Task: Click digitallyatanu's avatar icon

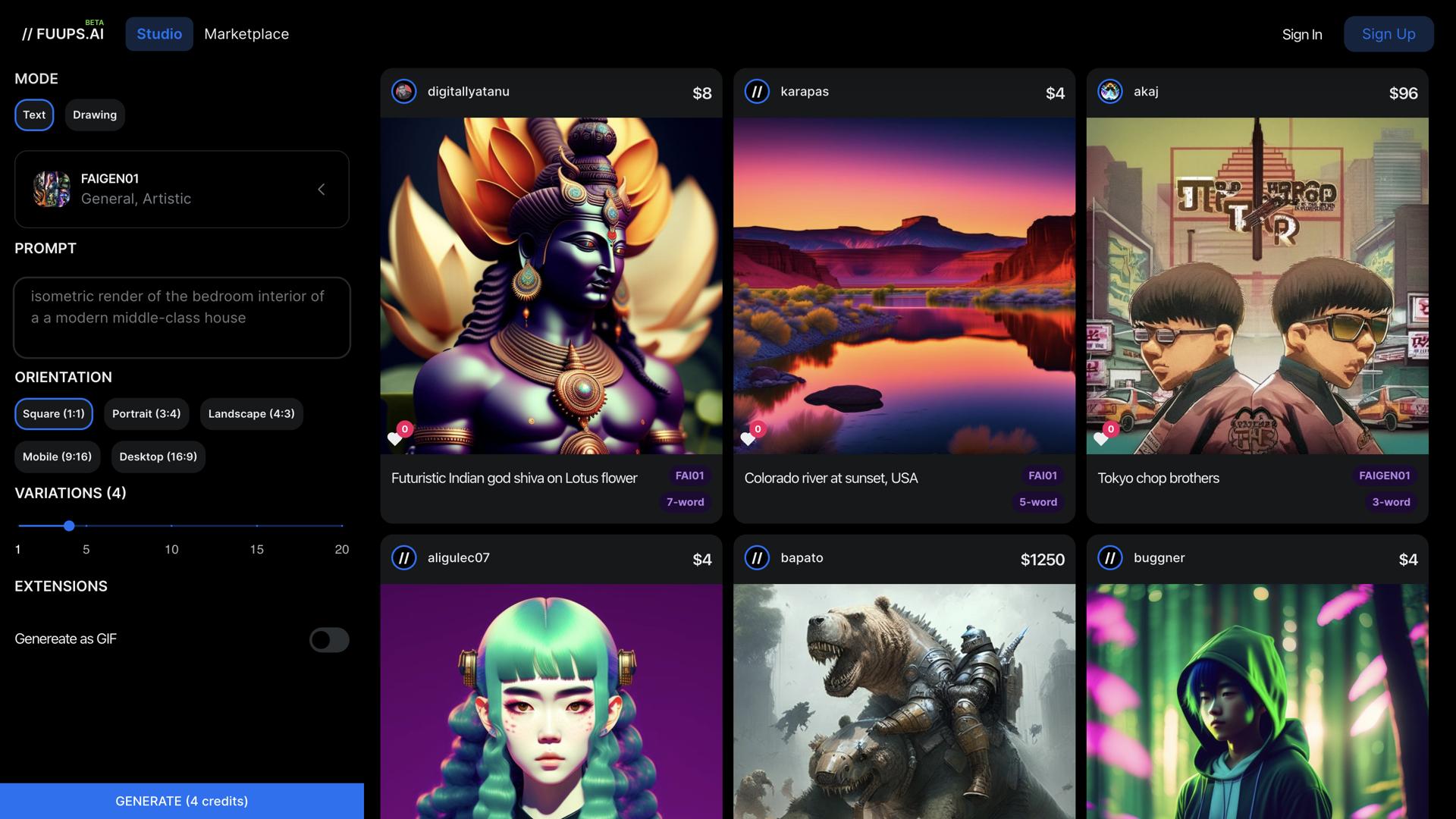Action: [403, 92]
